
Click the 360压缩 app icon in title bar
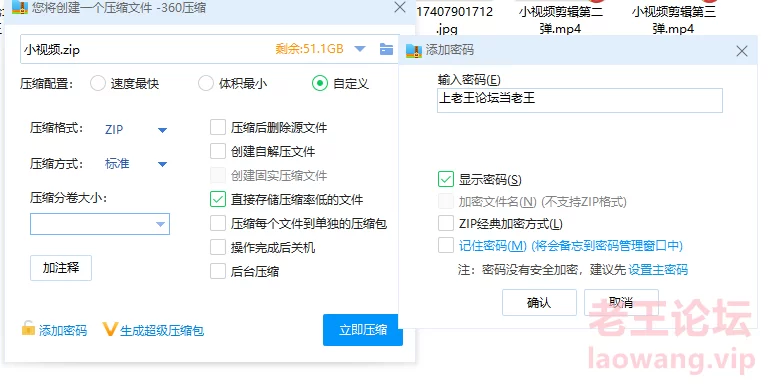click(x=20, y=7)
